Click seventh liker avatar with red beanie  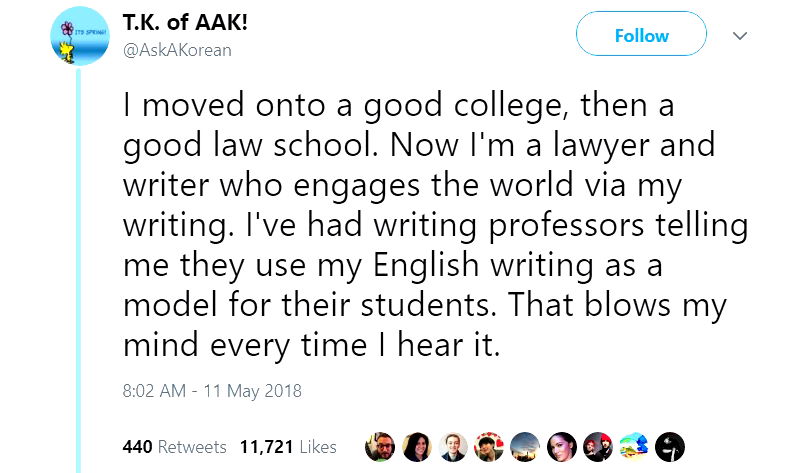tap(596, 446)
